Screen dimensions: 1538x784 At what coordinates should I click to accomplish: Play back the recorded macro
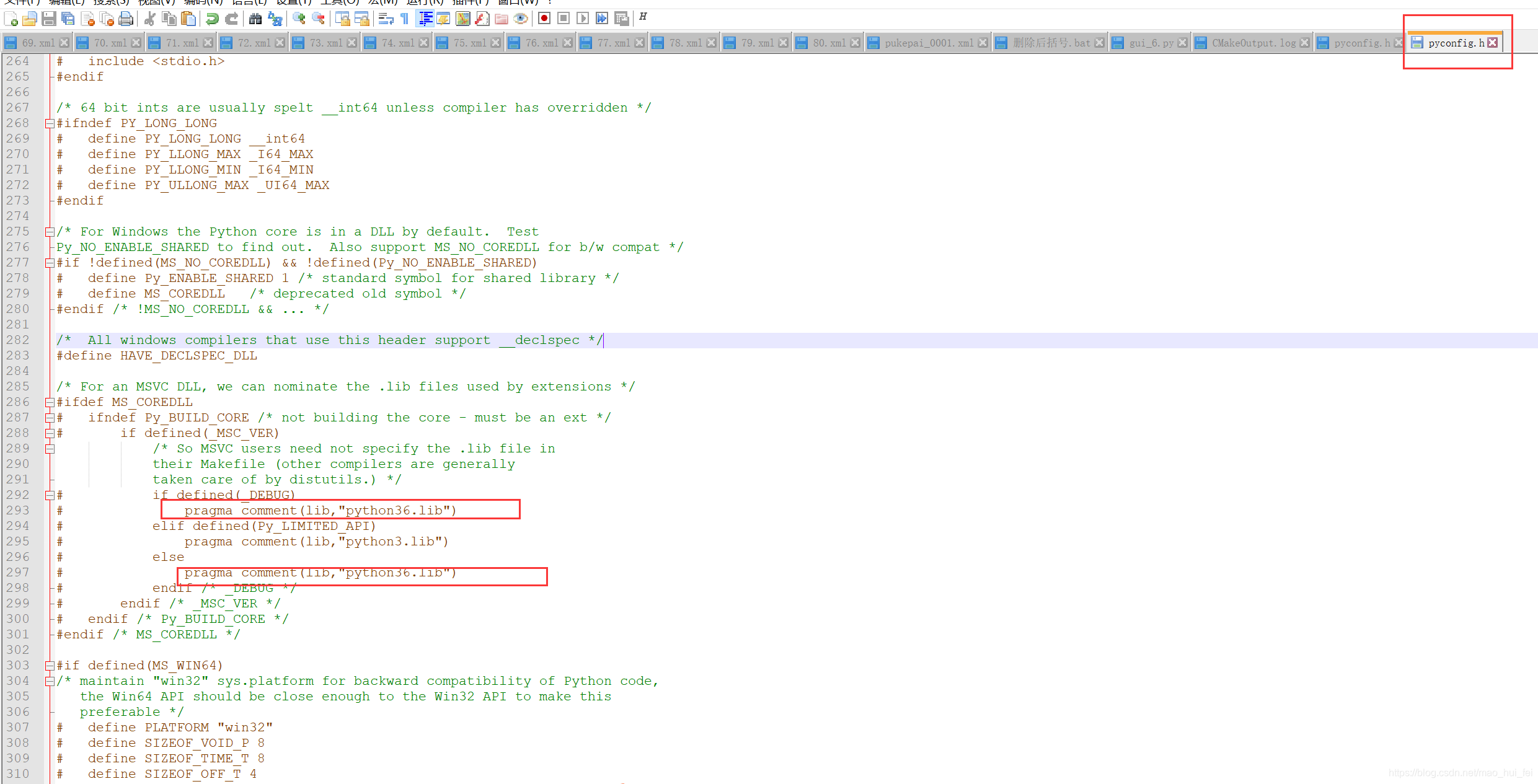583,19
